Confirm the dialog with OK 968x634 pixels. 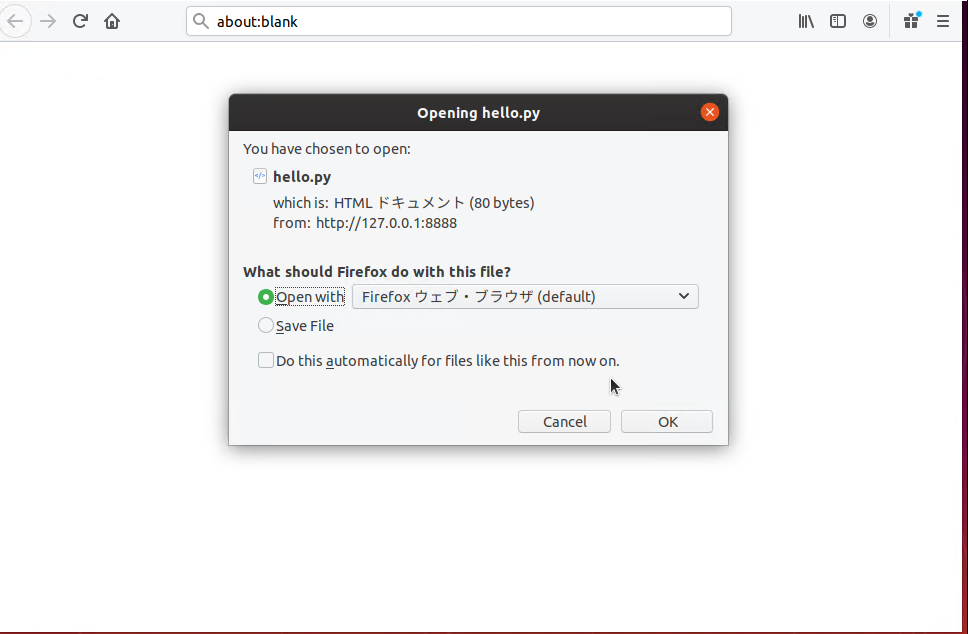click(x=667, y=422)
